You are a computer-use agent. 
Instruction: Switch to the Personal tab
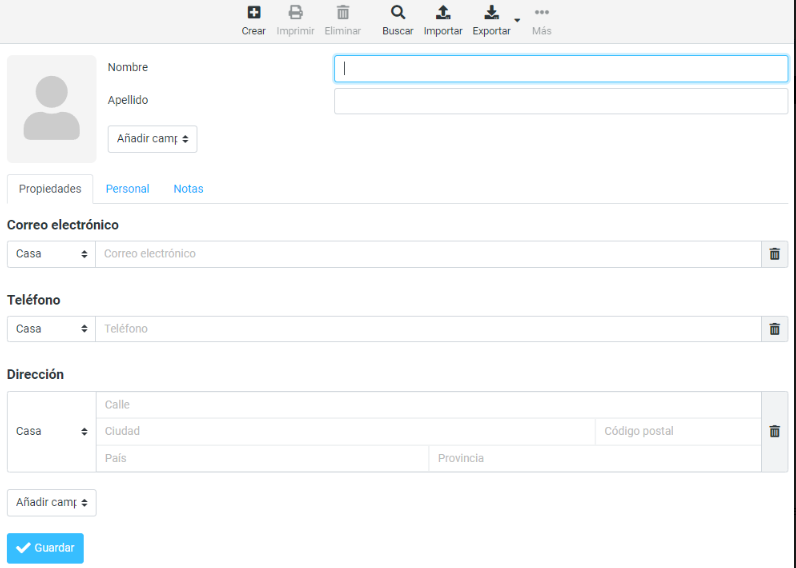click(x=127, y=189)
